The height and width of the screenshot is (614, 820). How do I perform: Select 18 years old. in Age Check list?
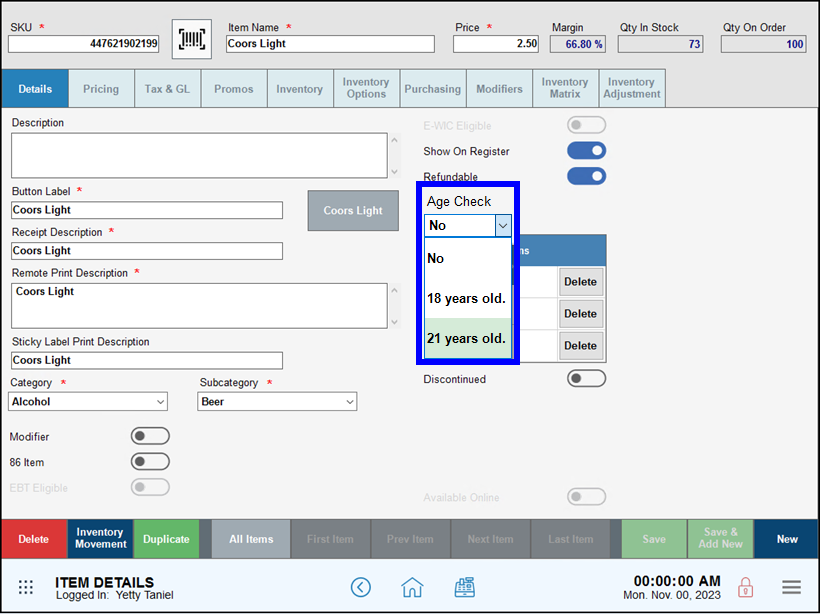coord(468,298)
